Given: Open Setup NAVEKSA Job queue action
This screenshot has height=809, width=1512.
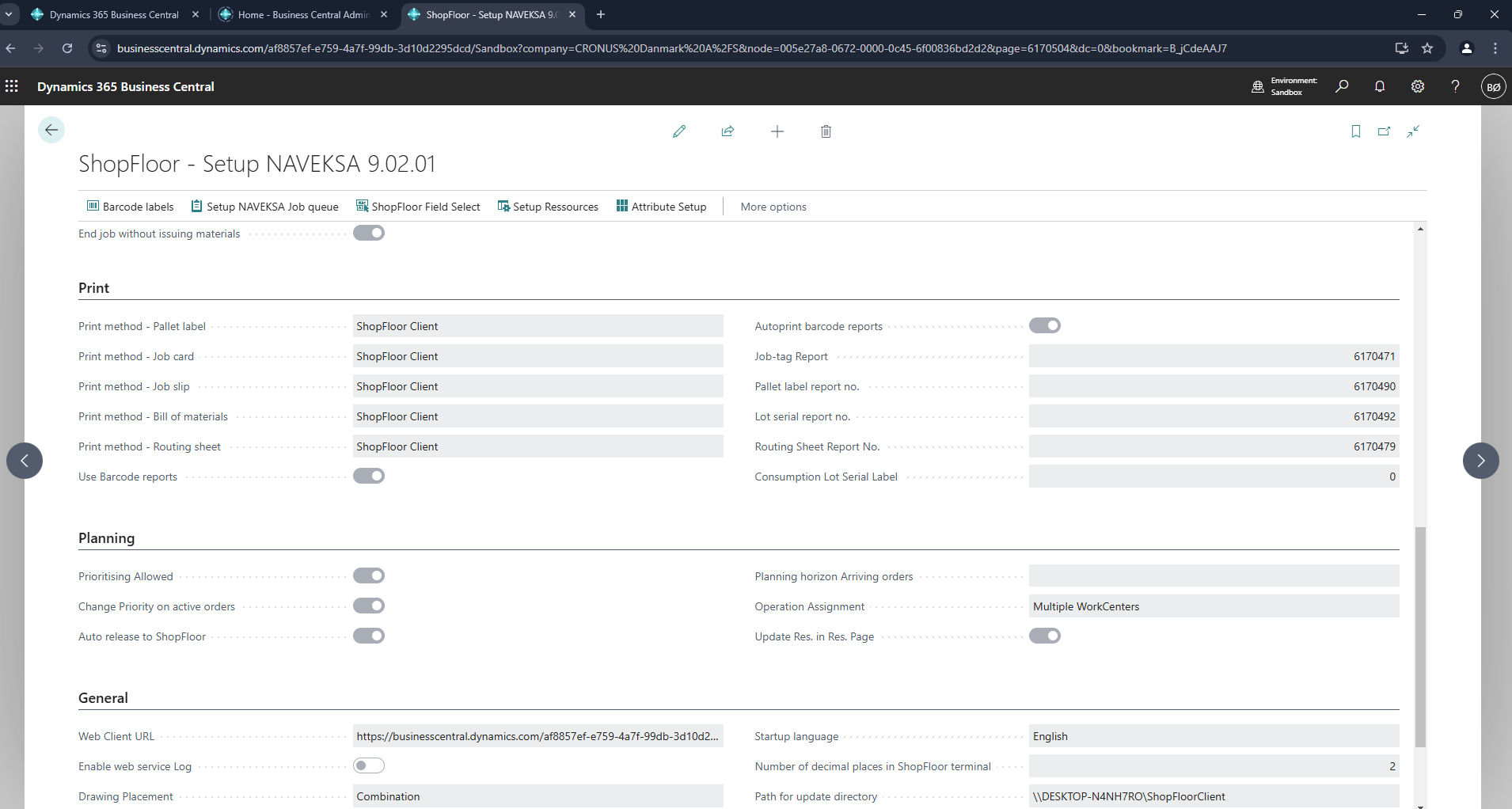Looking at the screenshot, I should (x=264, y=207).
